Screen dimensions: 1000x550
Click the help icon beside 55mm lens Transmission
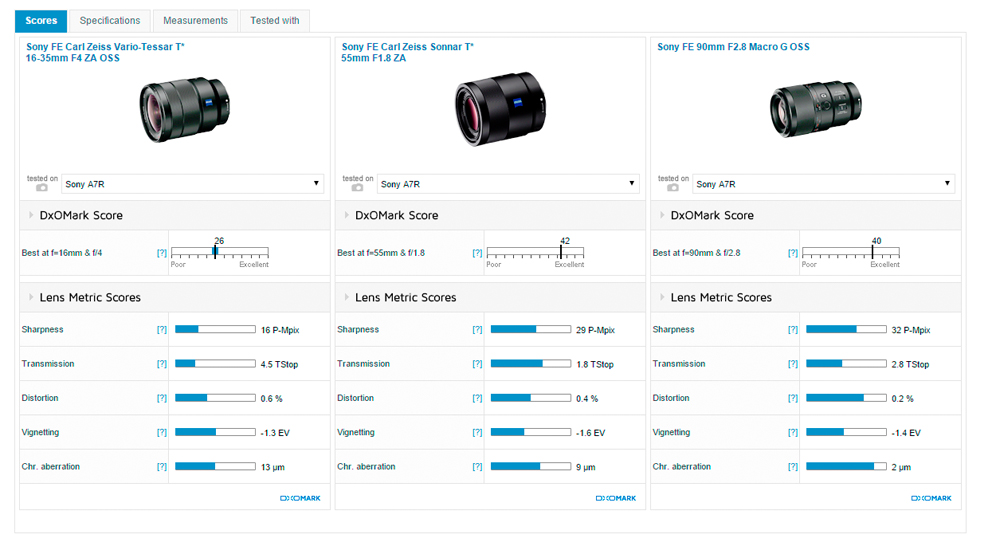pyautogui.click(x=477, y=364)
